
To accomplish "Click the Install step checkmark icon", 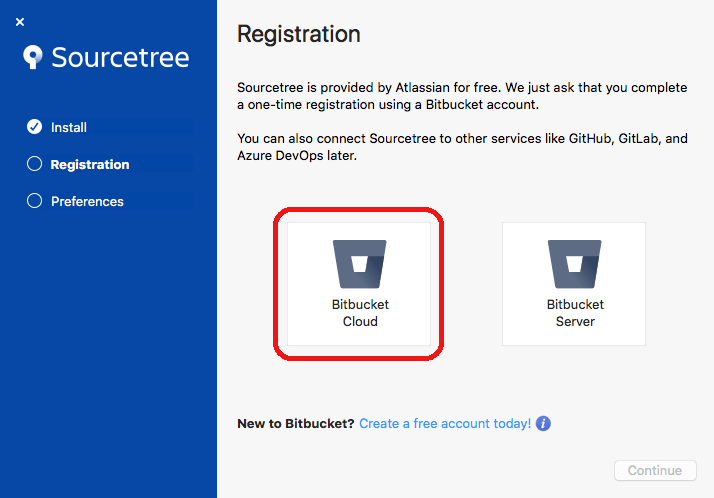I will pos(34,127).
